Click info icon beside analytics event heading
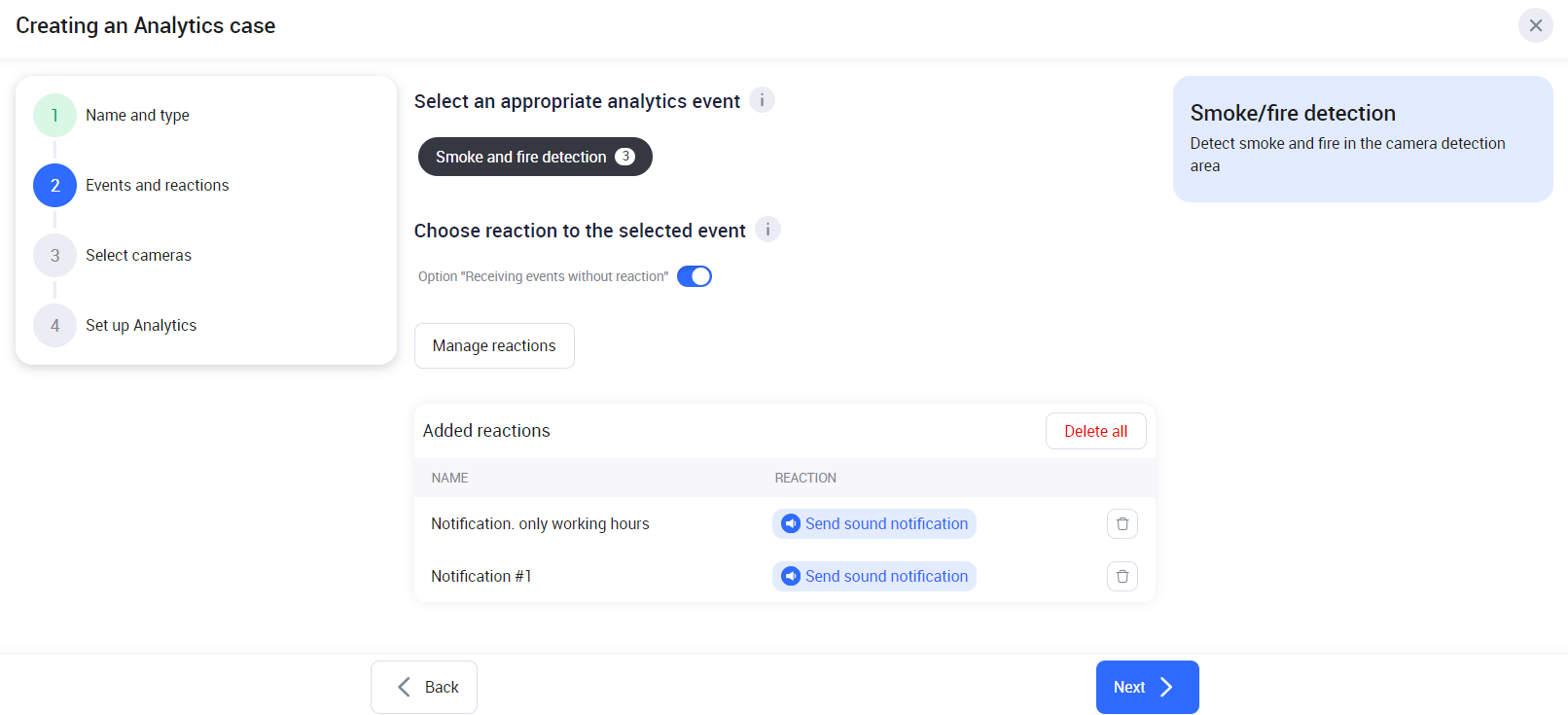The image size is (1568, 715). (762, 100)
